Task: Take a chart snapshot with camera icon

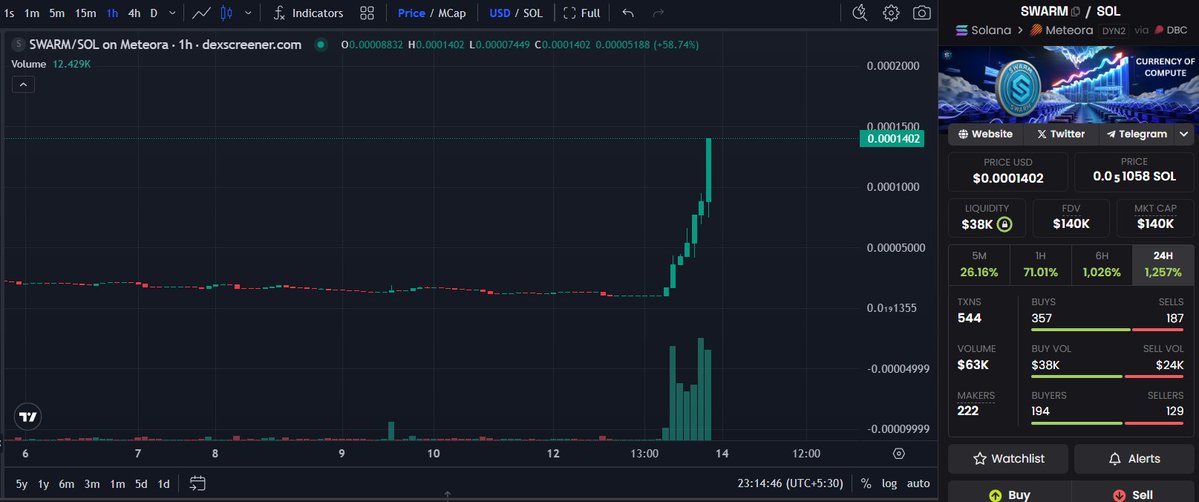Action: [922, 13]
